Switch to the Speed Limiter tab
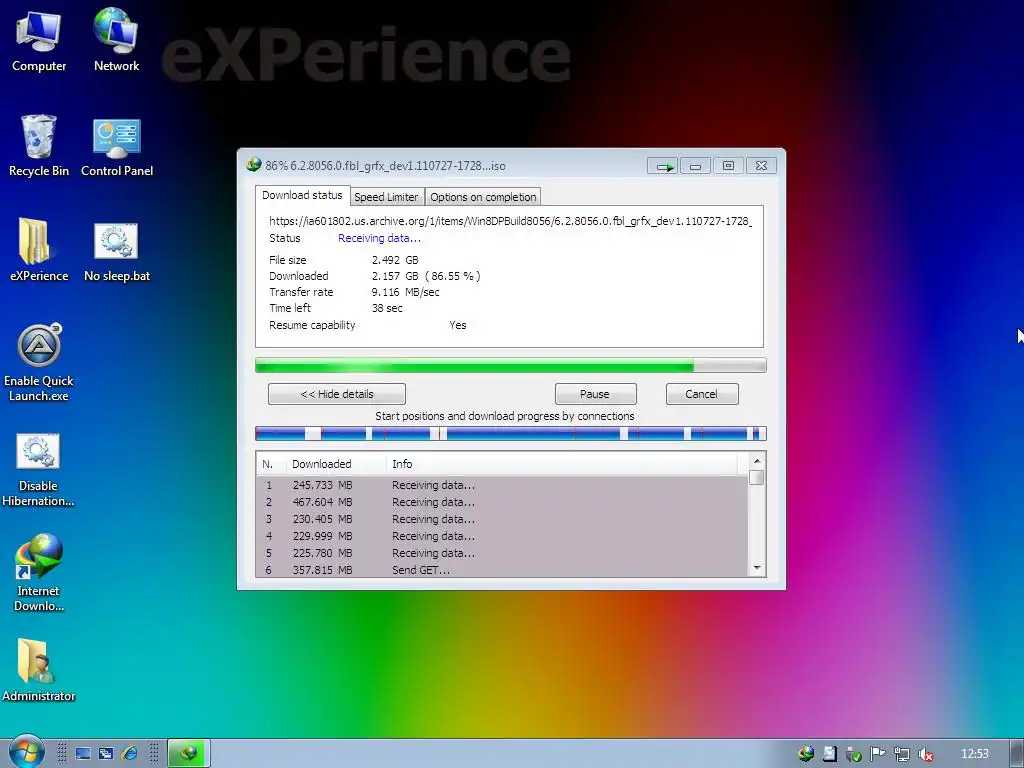The height and width of the screenshot is (768, 1024). 386,197
